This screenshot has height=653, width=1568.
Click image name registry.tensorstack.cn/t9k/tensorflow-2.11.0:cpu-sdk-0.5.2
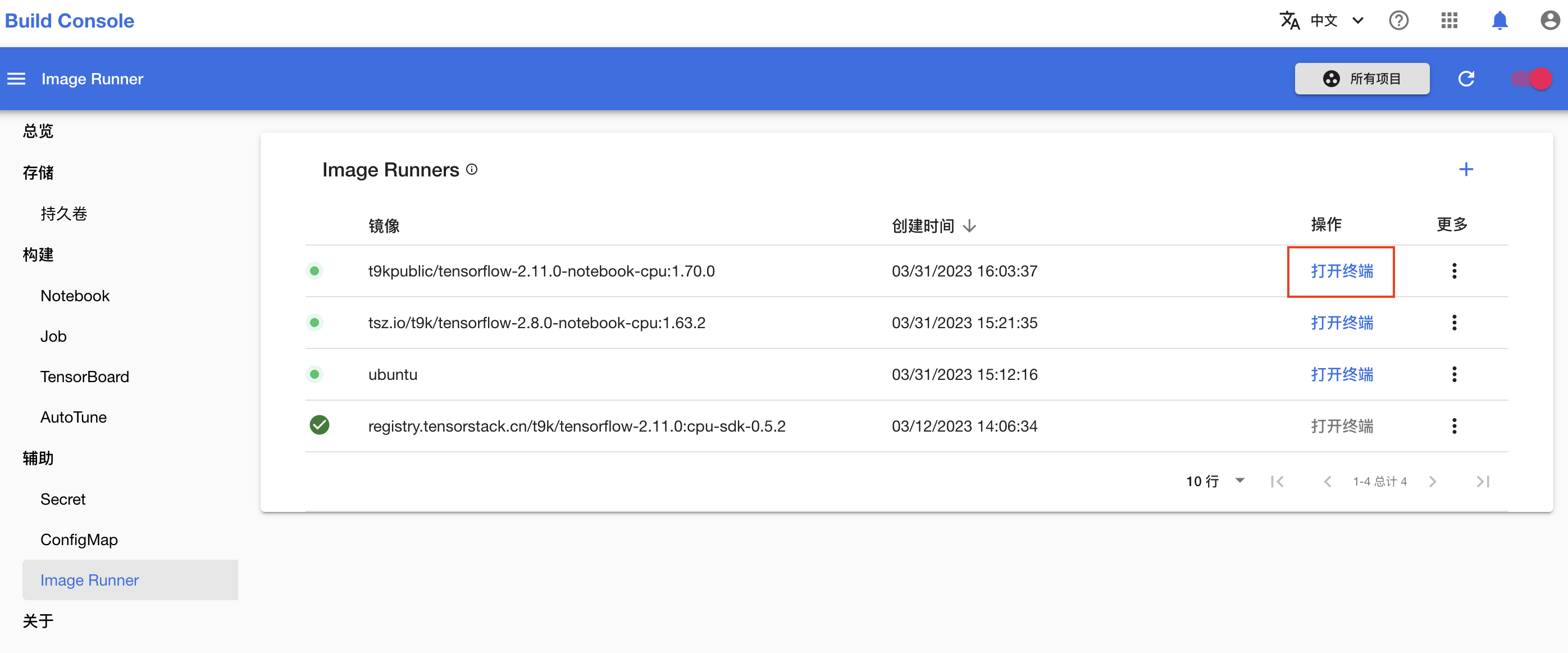pos(576,426)
